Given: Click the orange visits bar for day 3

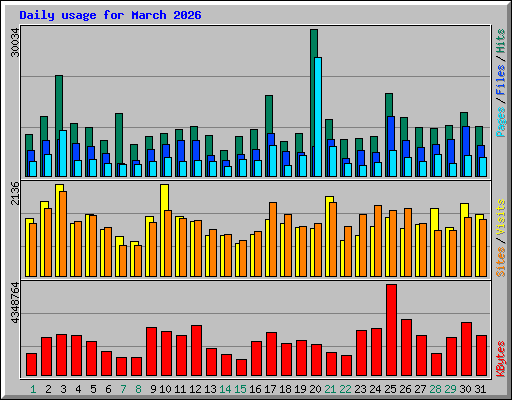Looking at the screenshot, I should pos(63,234).
